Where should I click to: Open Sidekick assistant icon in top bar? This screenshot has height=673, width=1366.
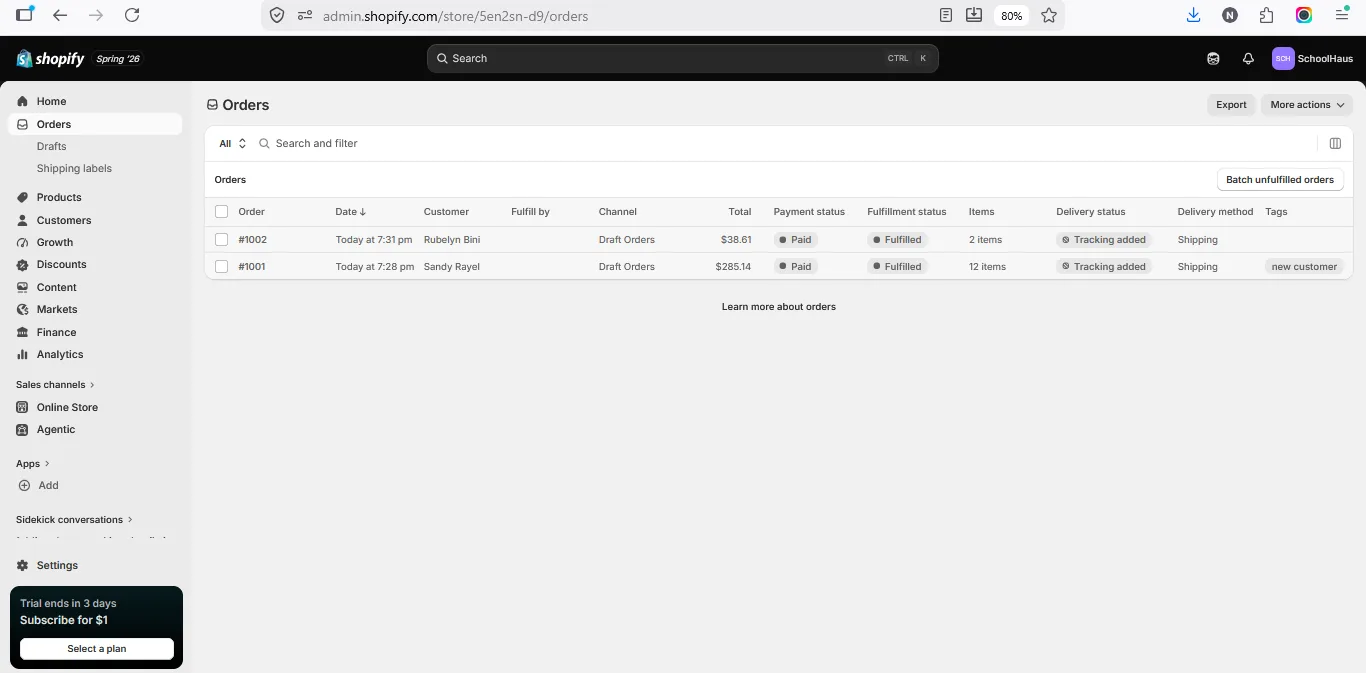pos(1213,59)
